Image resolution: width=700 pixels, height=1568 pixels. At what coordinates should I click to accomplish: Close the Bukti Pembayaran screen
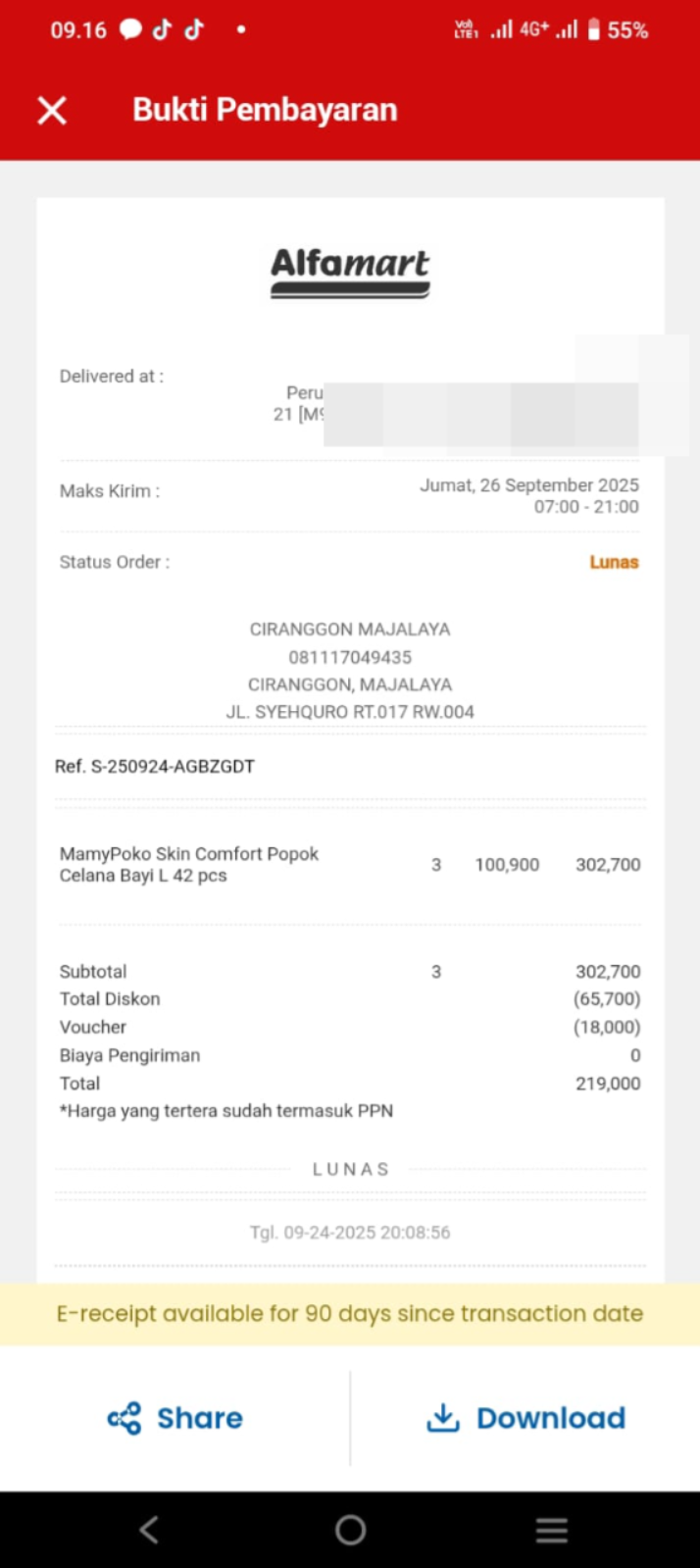(52, 110)
